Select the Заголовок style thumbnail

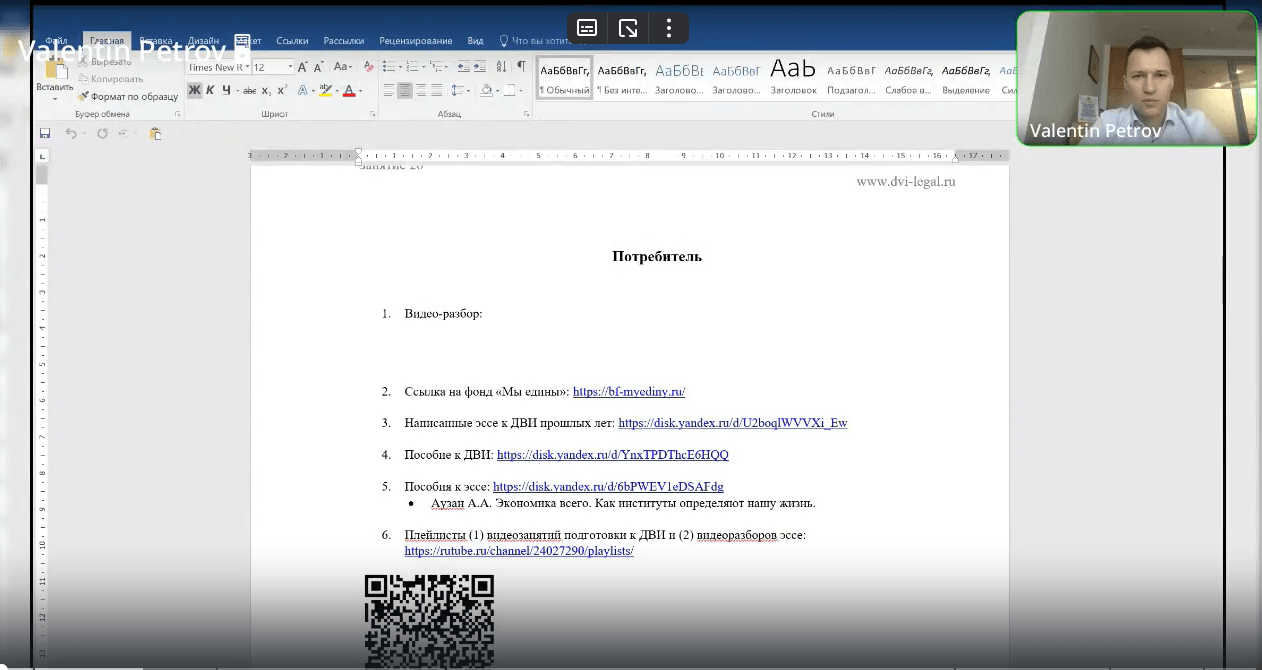(793, 76)
